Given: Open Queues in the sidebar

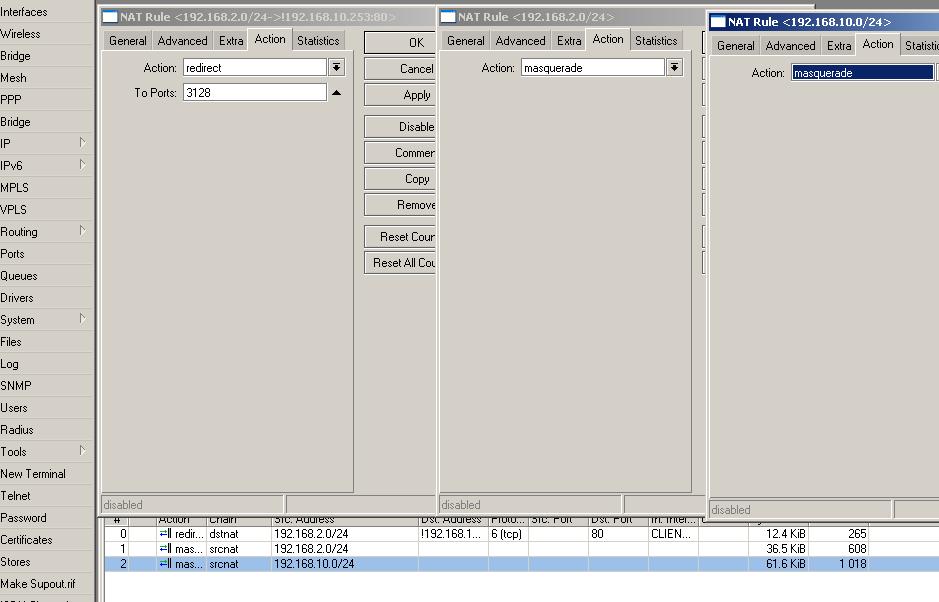Looking at the screenshot, I should click(x=19, y=276).
